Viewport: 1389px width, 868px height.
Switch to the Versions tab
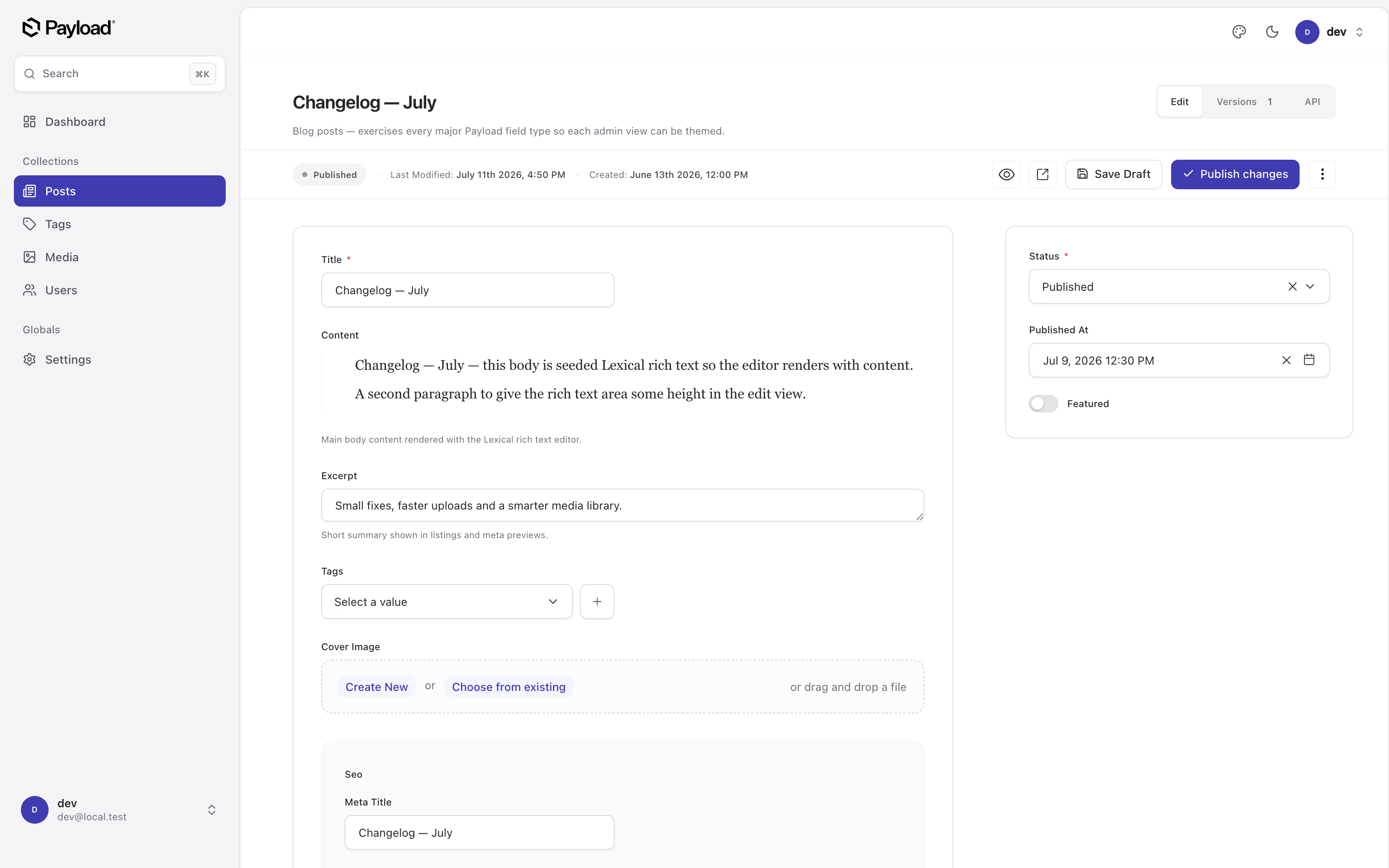pos(1244,102)
